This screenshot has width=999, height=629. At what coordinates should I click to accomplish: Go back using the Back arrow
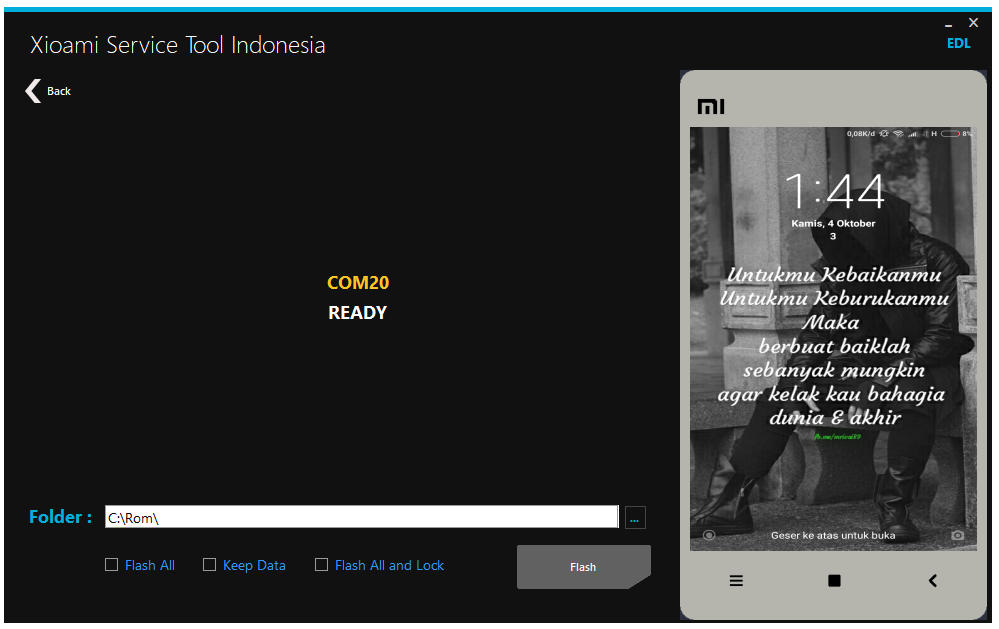click(48, 91)
